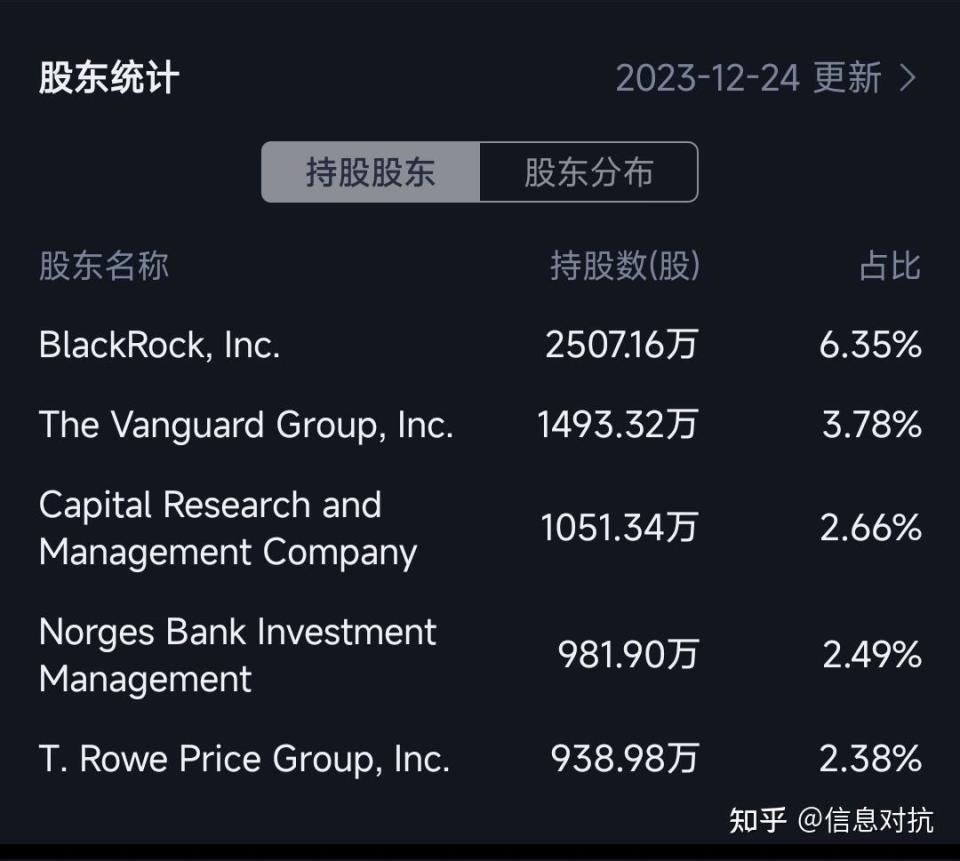Click the 981.90万 shares figure
Image resolution: width=960 pixels, height=861 pixels.
[x=628, y=655]
